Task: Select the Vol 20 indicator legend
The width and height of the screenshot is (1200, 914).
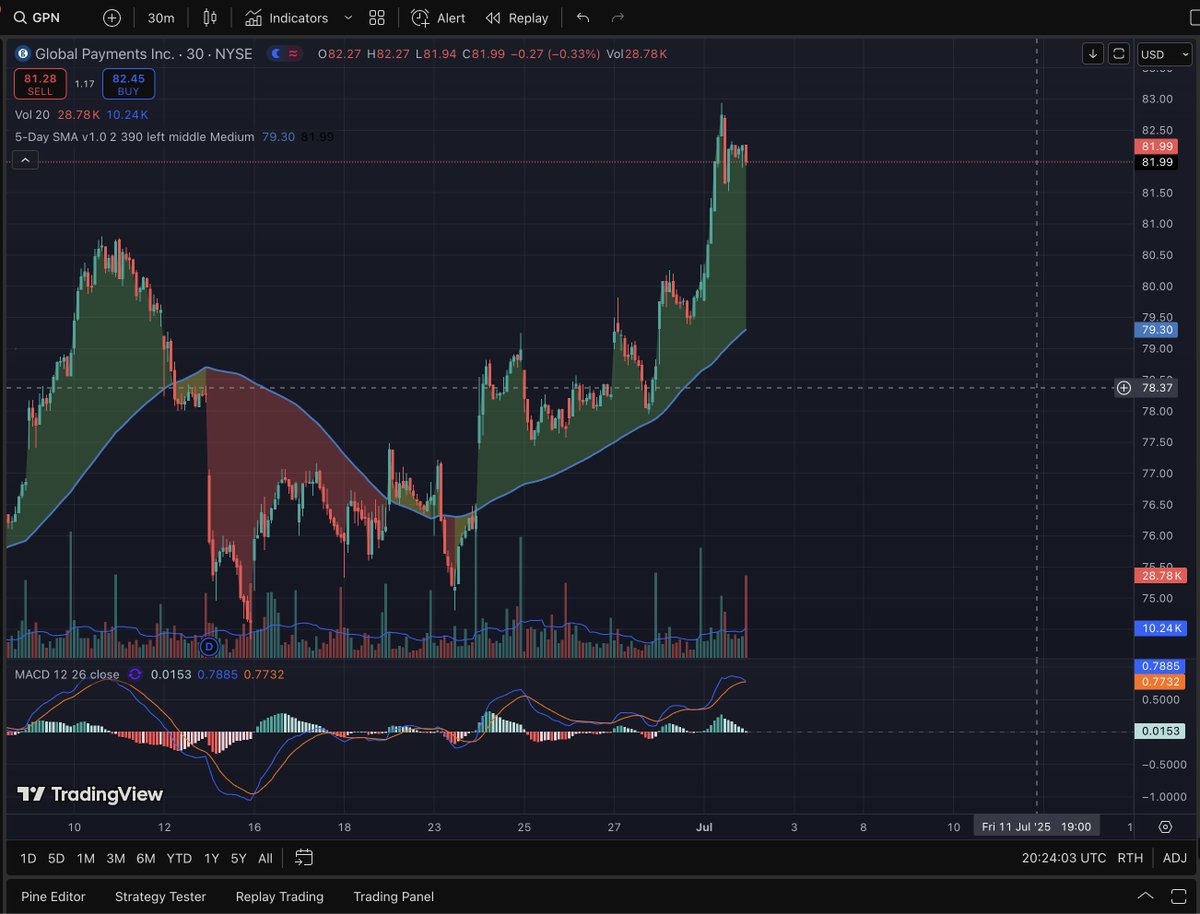Action: click(32, 115)
